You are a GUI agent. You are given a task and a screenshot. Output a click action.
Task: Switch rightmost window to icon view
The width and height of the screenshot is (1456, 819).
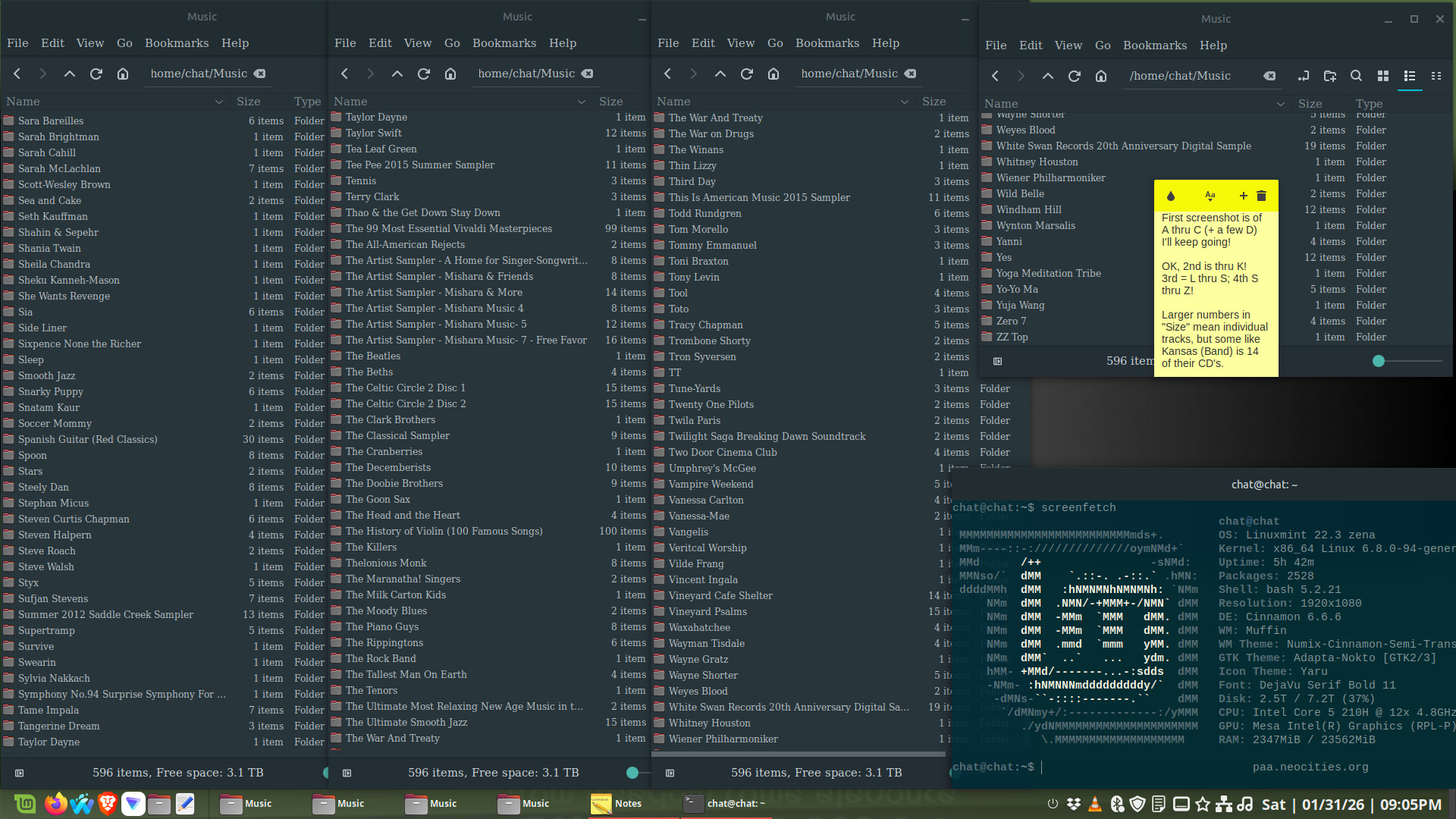1383,76
